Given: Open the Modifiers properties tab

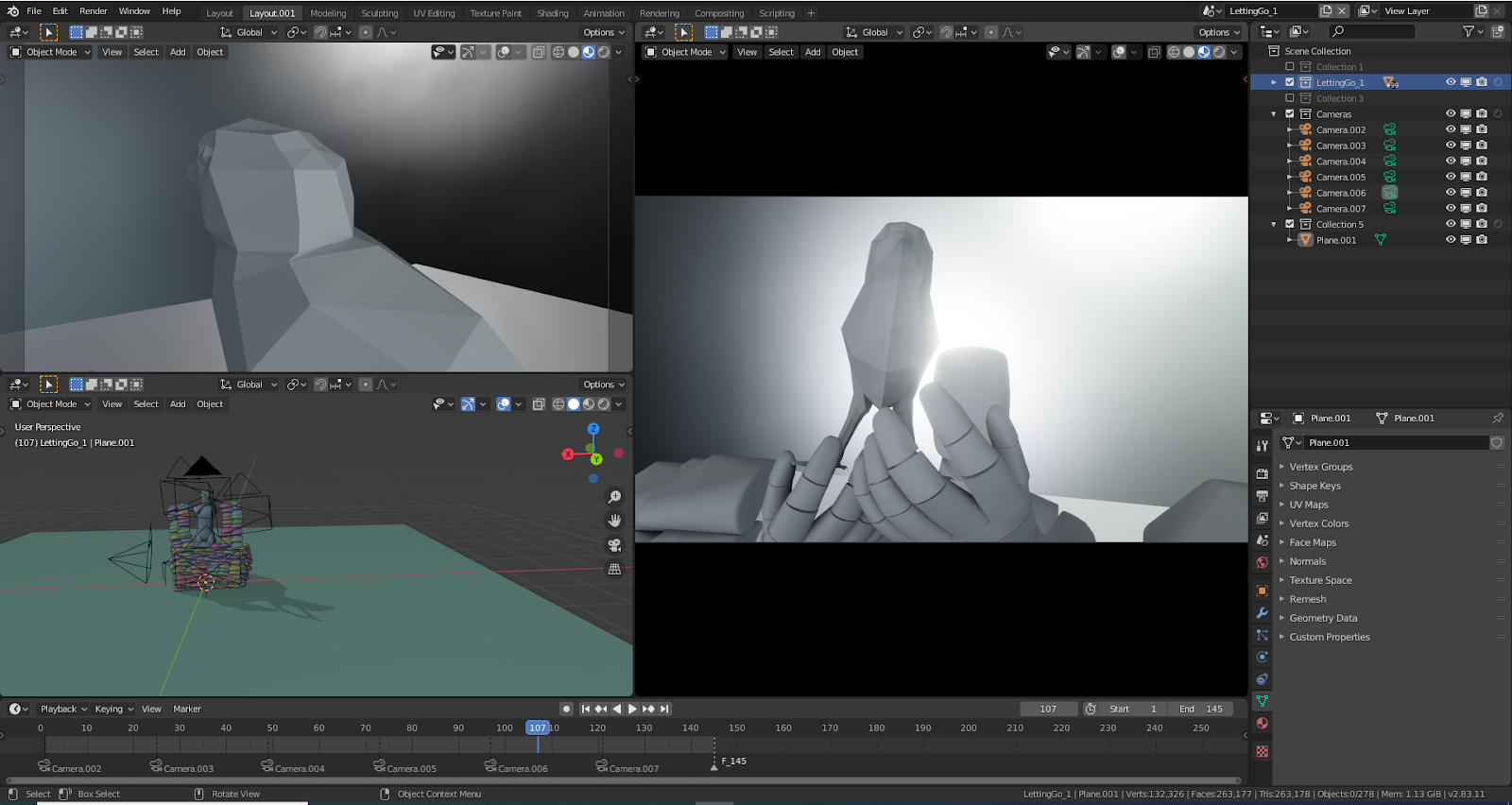Looking at the screenshot, I should click(x=1262, y=613).
